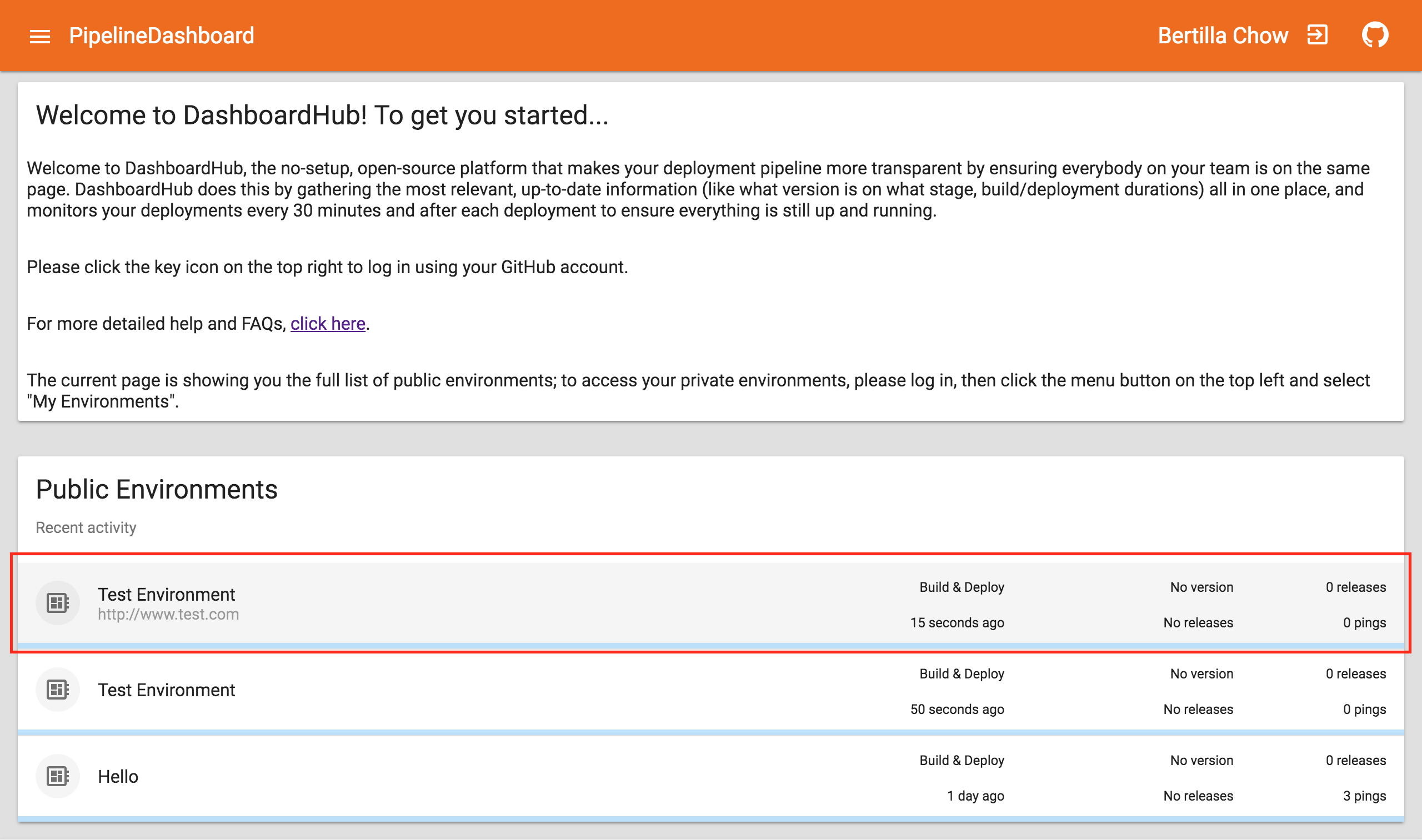This screenshot has width=1422, height=840.
Task: Click the 'Public Environments' heading
Action: (156, 490)
